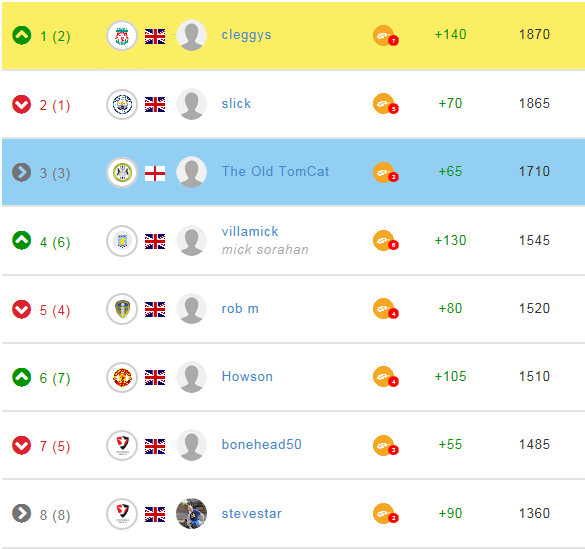Click the grey no-change arrow beside rank 3

(22, 172)
